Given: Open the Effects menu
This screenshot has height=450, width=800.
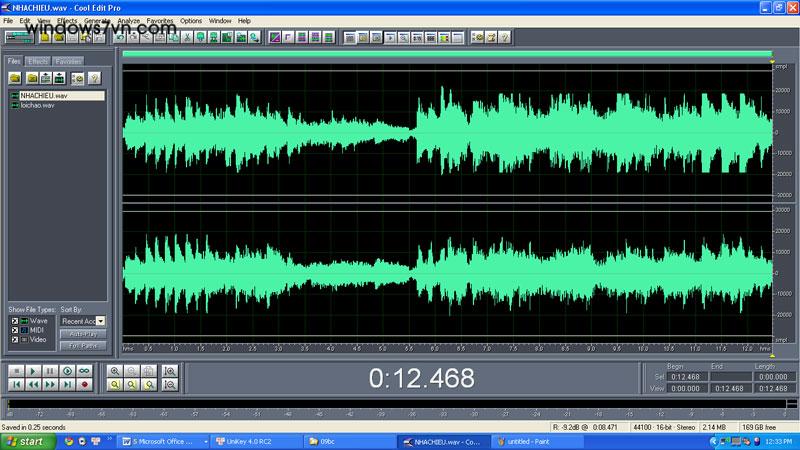Looking at the screenshot, I should point(66,20).
